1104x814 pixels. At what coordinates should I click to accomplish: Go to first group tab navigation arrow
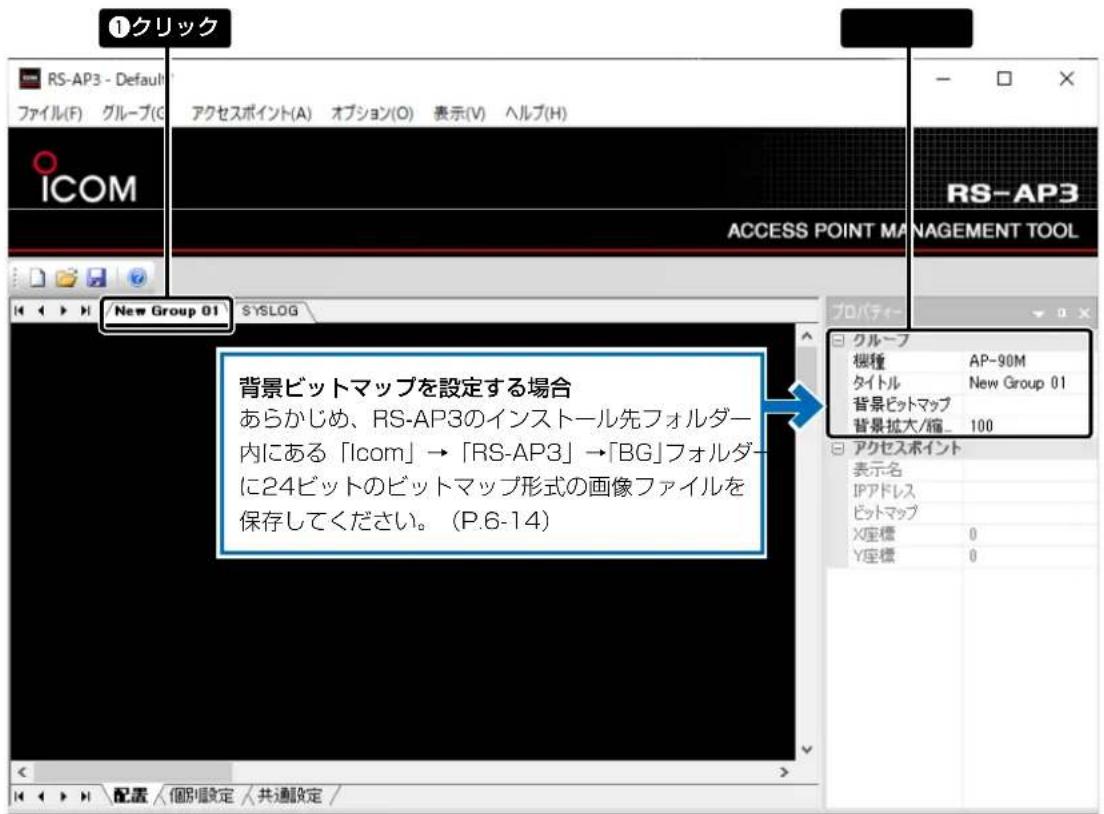point(20,311)
